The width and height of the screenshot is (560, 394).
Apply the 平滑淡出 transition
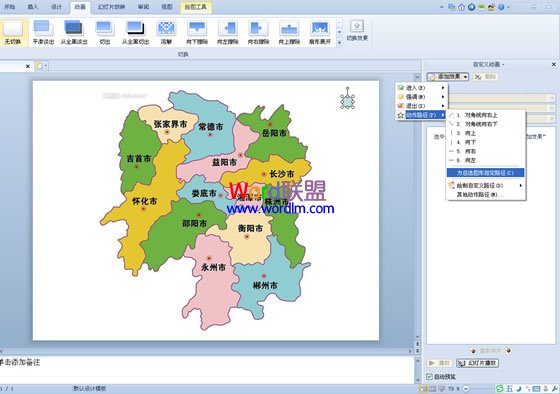pyautogui.click(x=43, y=33)
